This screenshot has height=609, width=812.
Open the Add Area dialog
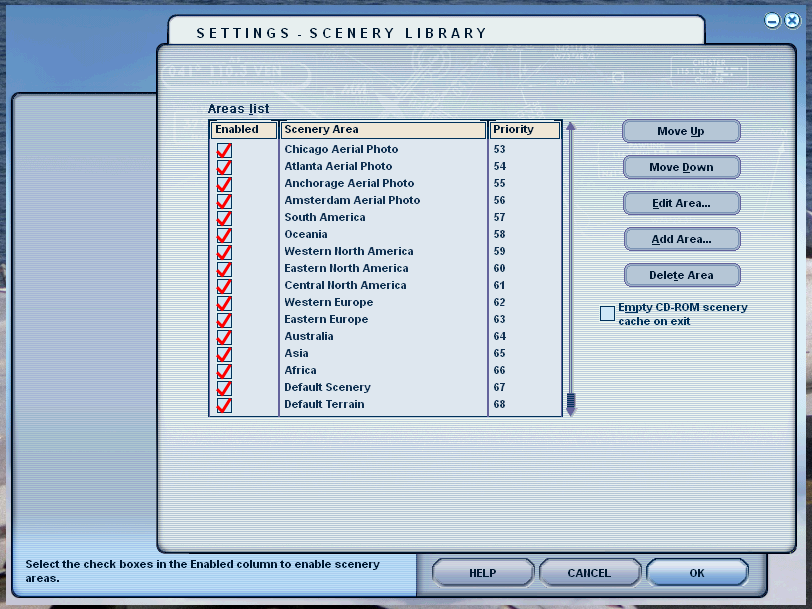tap(682, 239)
